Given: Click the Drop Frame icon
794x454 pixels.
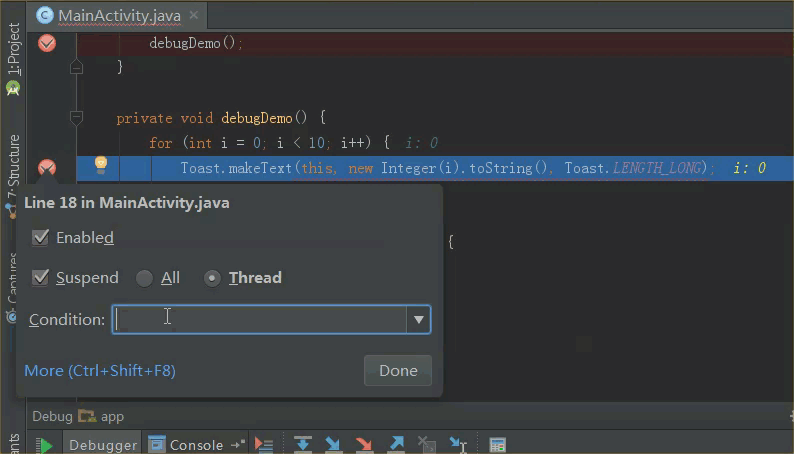Looking at the screenshot, I should tap(427, 444).
